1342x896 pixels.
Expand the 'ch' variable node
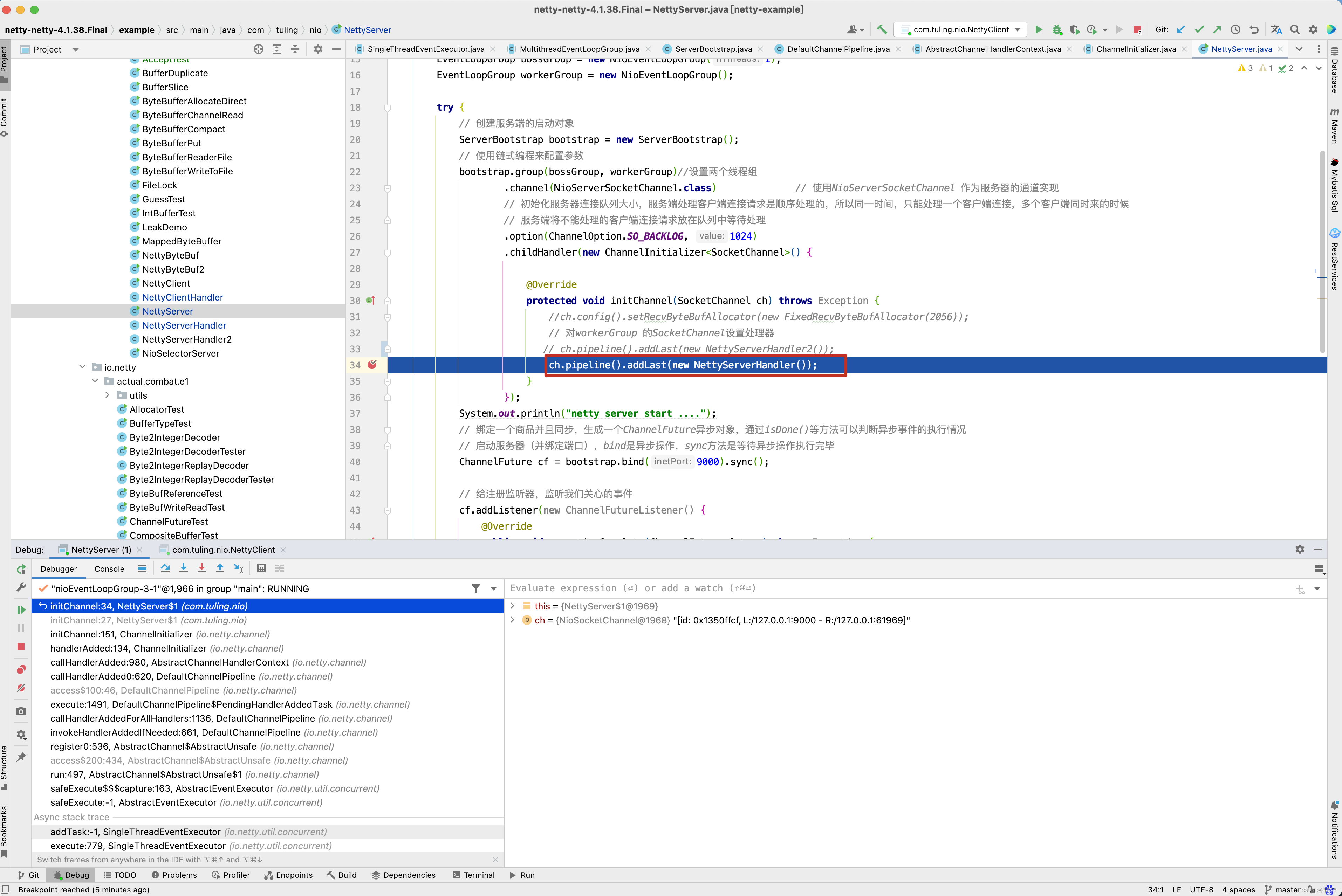coord(513,620)
